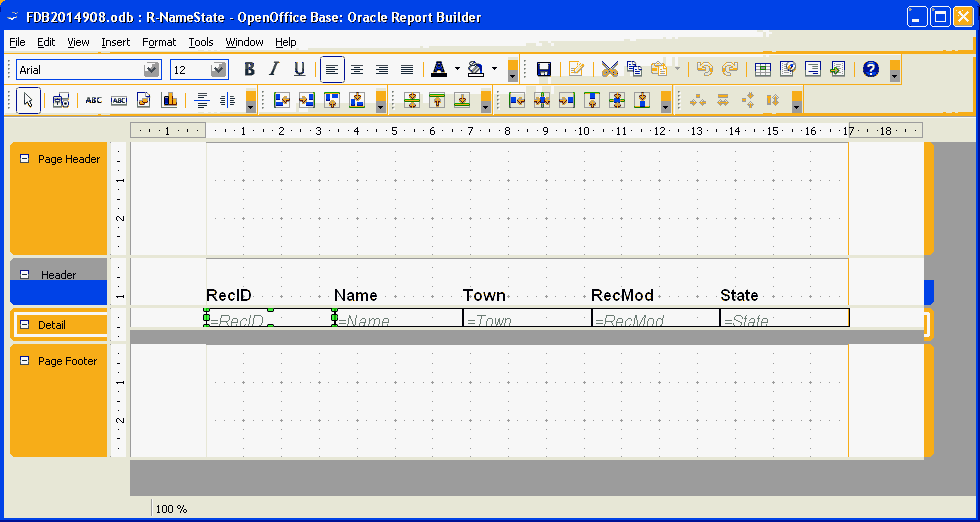Cut selection with the scissors icon
This screenshot has width=980, height=522.
pos(609,69)
